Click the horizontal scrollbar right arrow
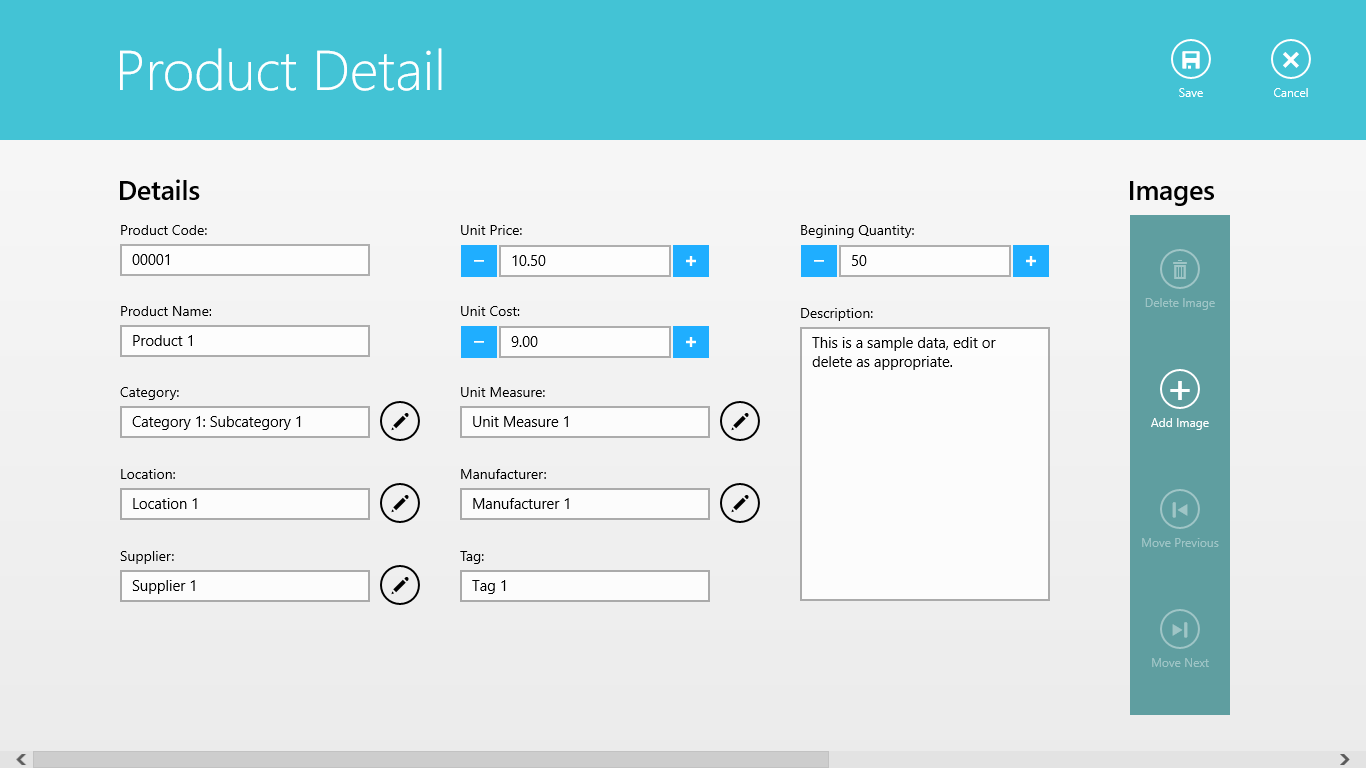The width and height of the screenshot is (1366, 768). click(x=1345, y=760)
